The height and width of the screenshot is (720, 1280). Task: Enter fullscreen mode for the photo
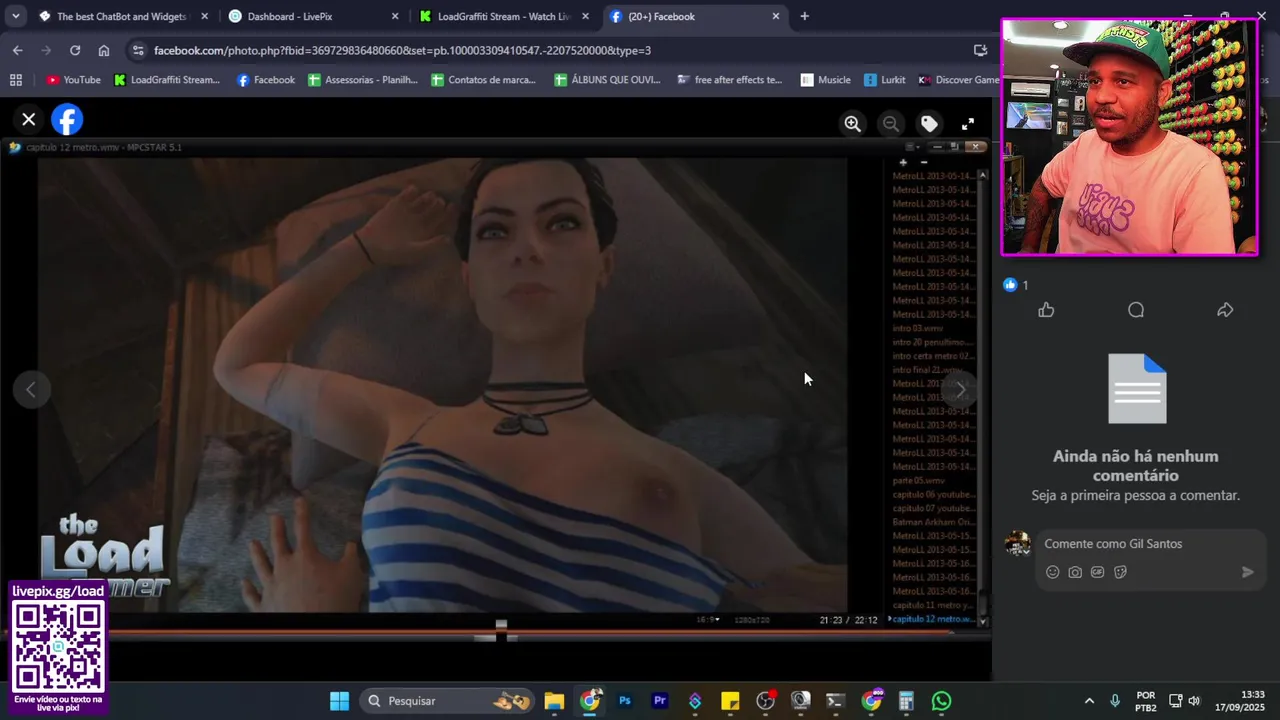click(x=968, y=124)
